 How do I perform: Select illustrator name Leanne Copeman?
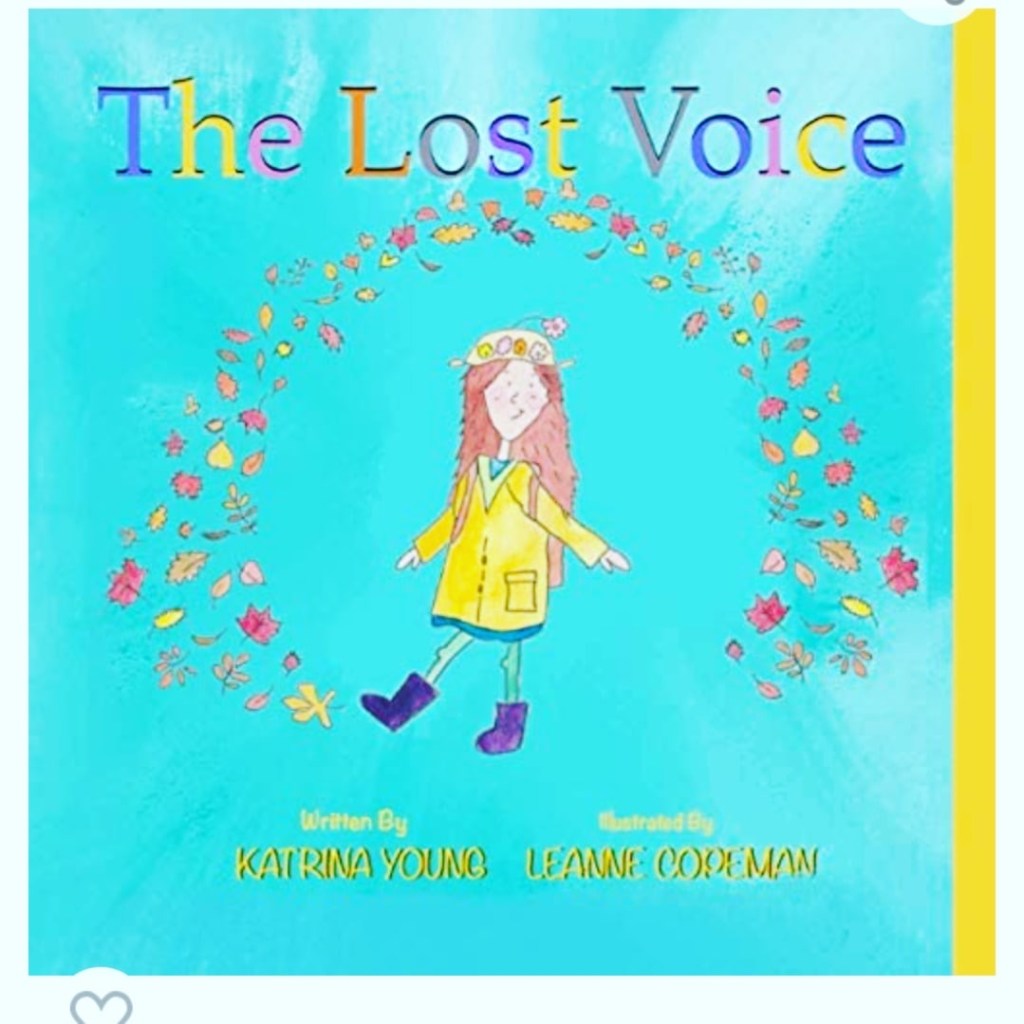click(671, 865)
